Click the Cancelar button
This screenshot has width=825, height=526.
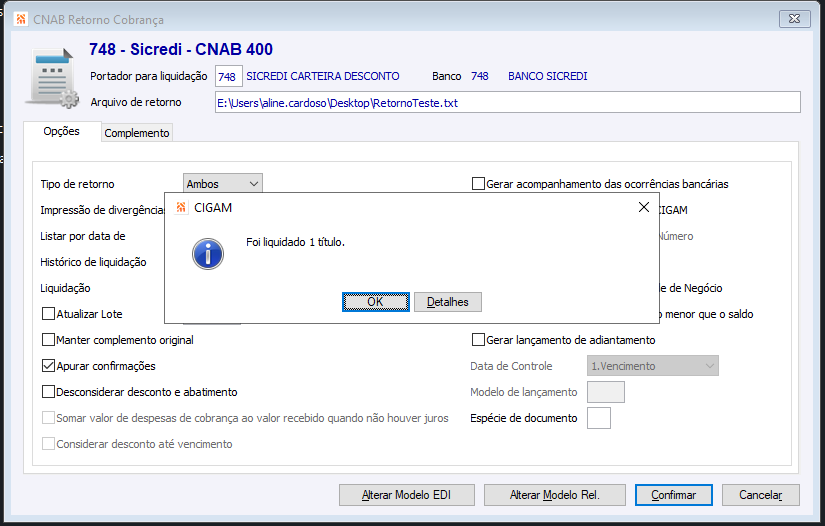[x=761, y=495]
